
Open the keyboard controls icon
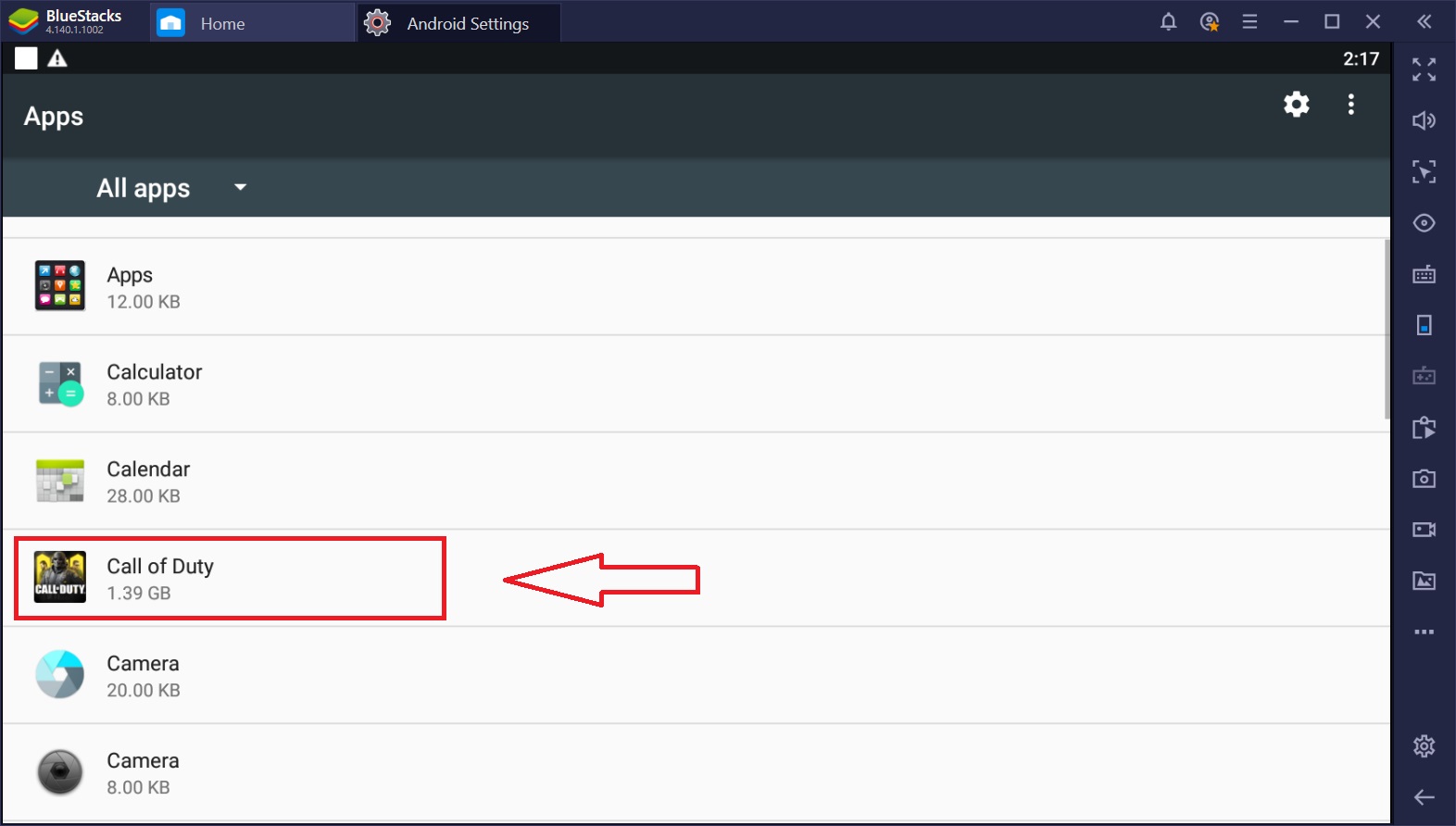click(1424, 274)
